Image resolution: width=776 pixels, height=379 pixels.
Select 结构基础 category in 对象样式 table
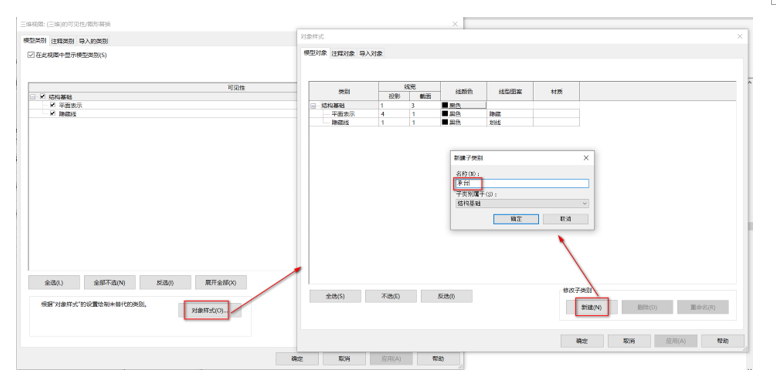point(333,105)
